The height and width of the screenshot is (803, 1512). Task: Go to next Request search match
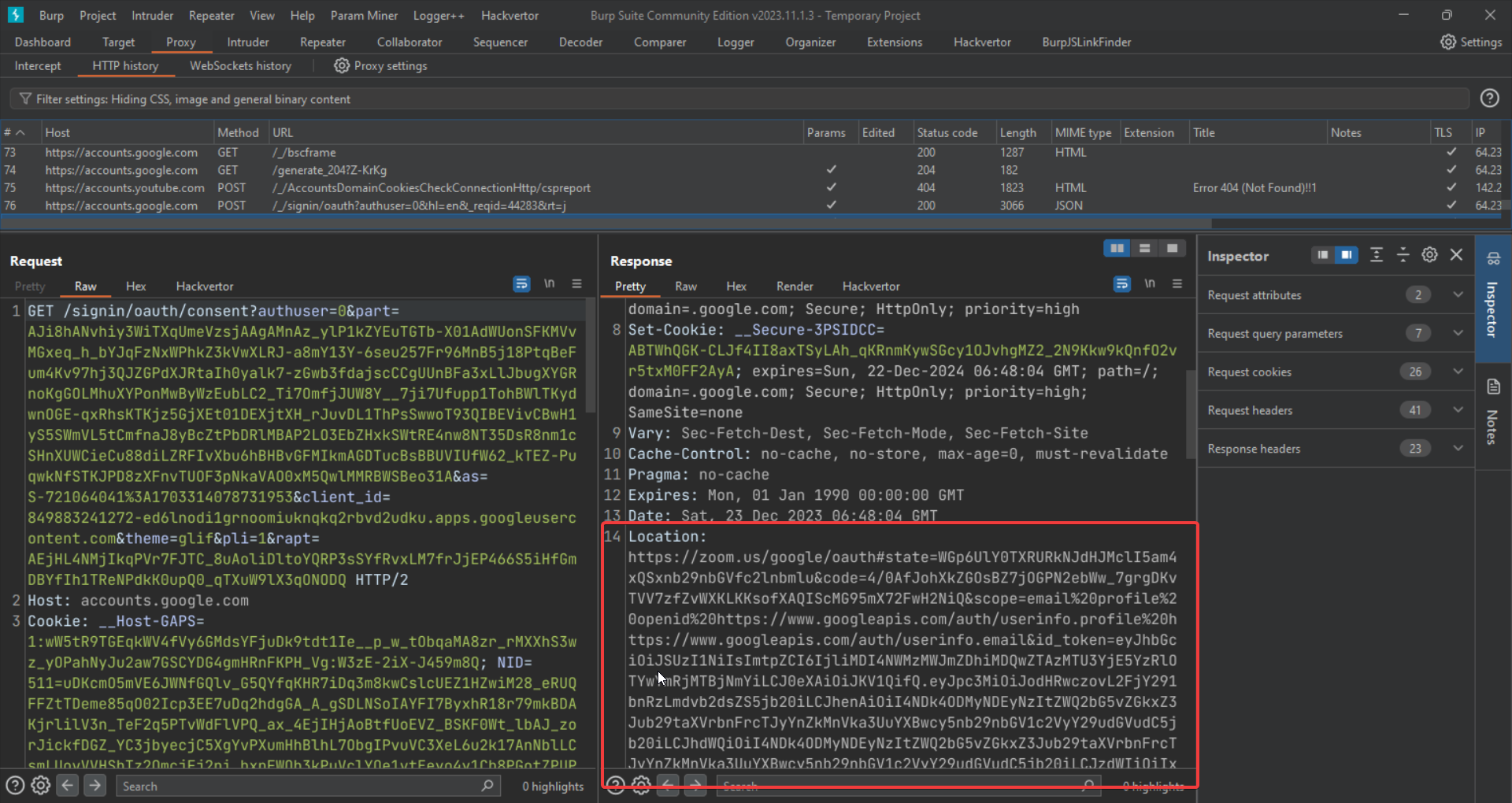[x=94, y=785]
